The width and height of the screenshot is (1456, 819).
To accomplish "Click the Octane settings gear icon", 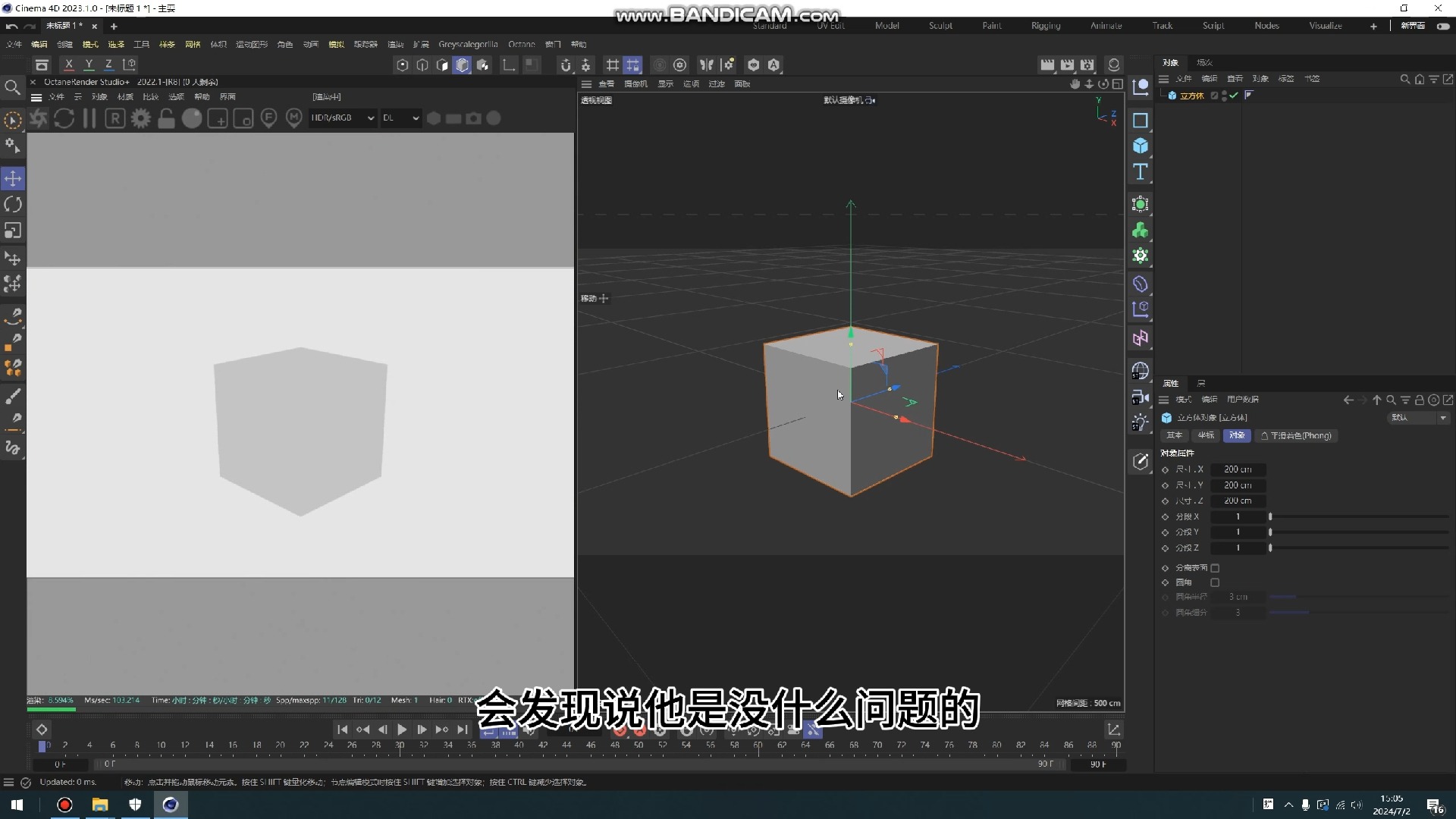I will click(141, 118).
